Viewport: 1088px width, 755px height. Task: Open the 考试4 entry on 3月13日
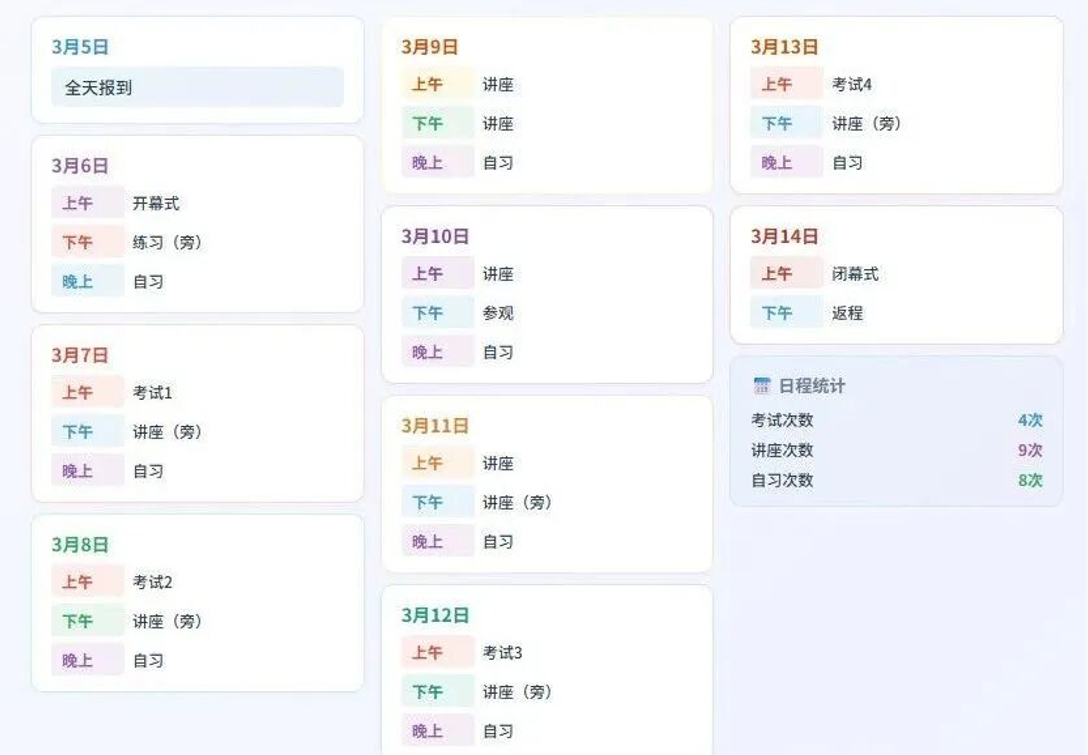click(852, 85)
